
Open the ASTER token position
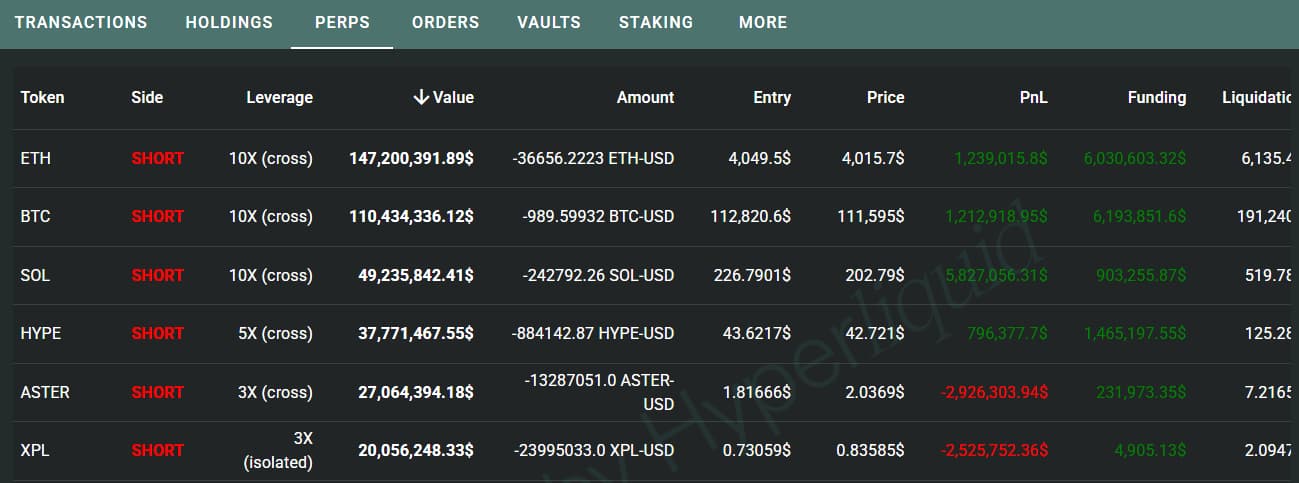pyautogui.click(x=45, y=392)
